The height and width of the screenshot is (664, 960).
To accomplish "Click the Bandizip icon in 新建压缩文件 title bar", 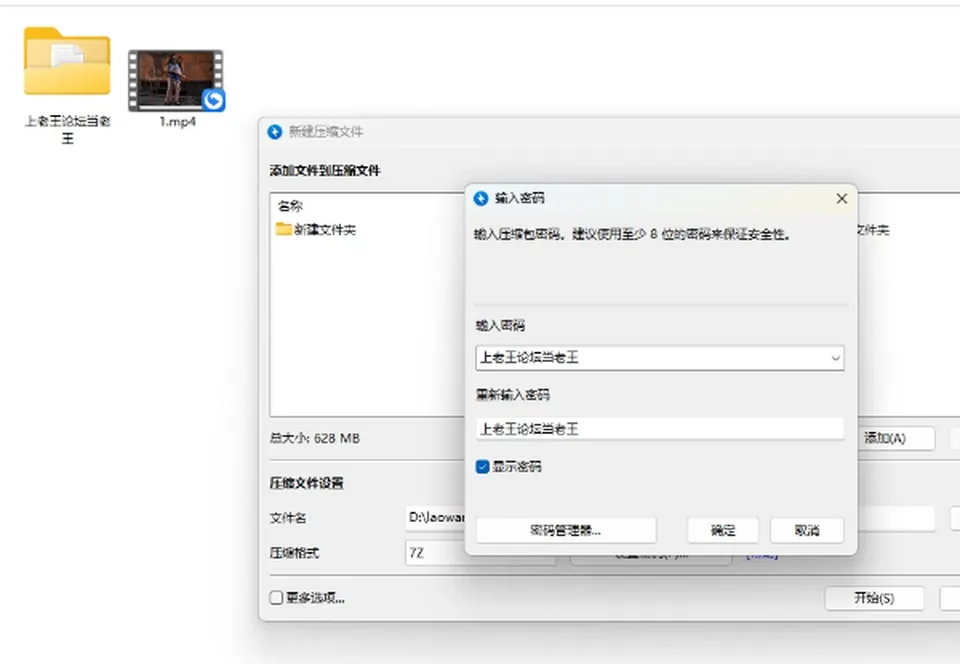I will (x=275, y=132).
